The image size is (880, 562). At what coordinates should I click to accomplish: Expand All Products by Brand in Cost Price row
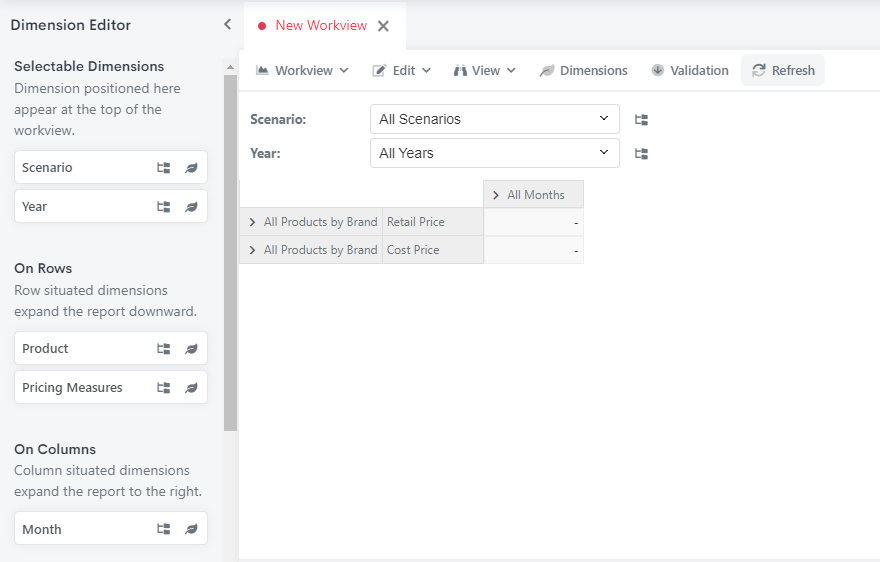252,250
